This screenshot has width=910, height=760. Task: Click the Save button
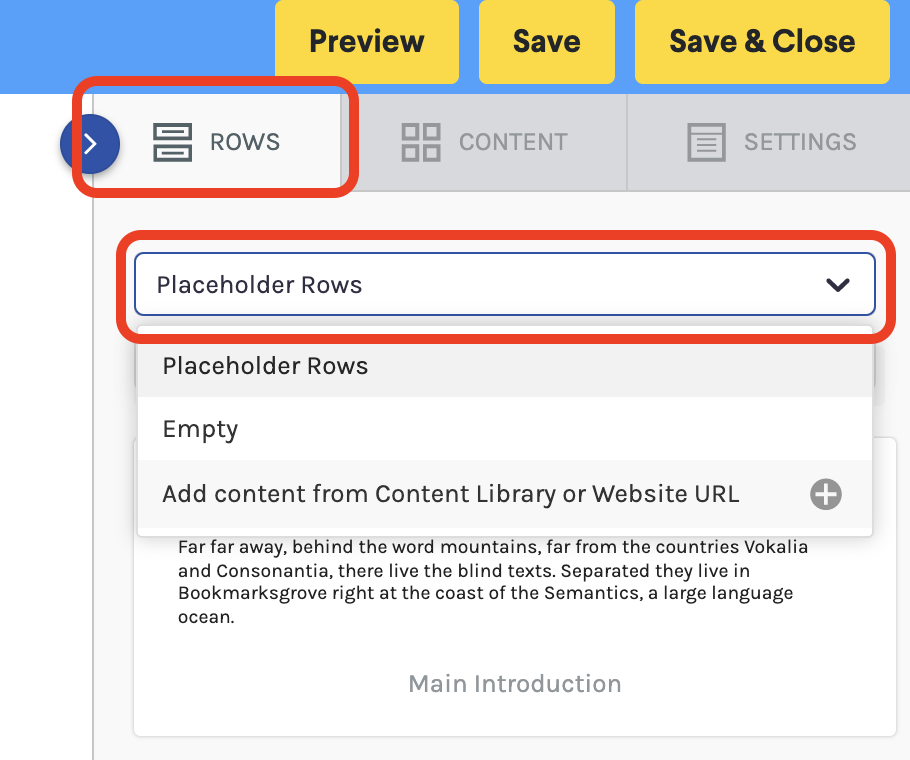pos(547,42)
